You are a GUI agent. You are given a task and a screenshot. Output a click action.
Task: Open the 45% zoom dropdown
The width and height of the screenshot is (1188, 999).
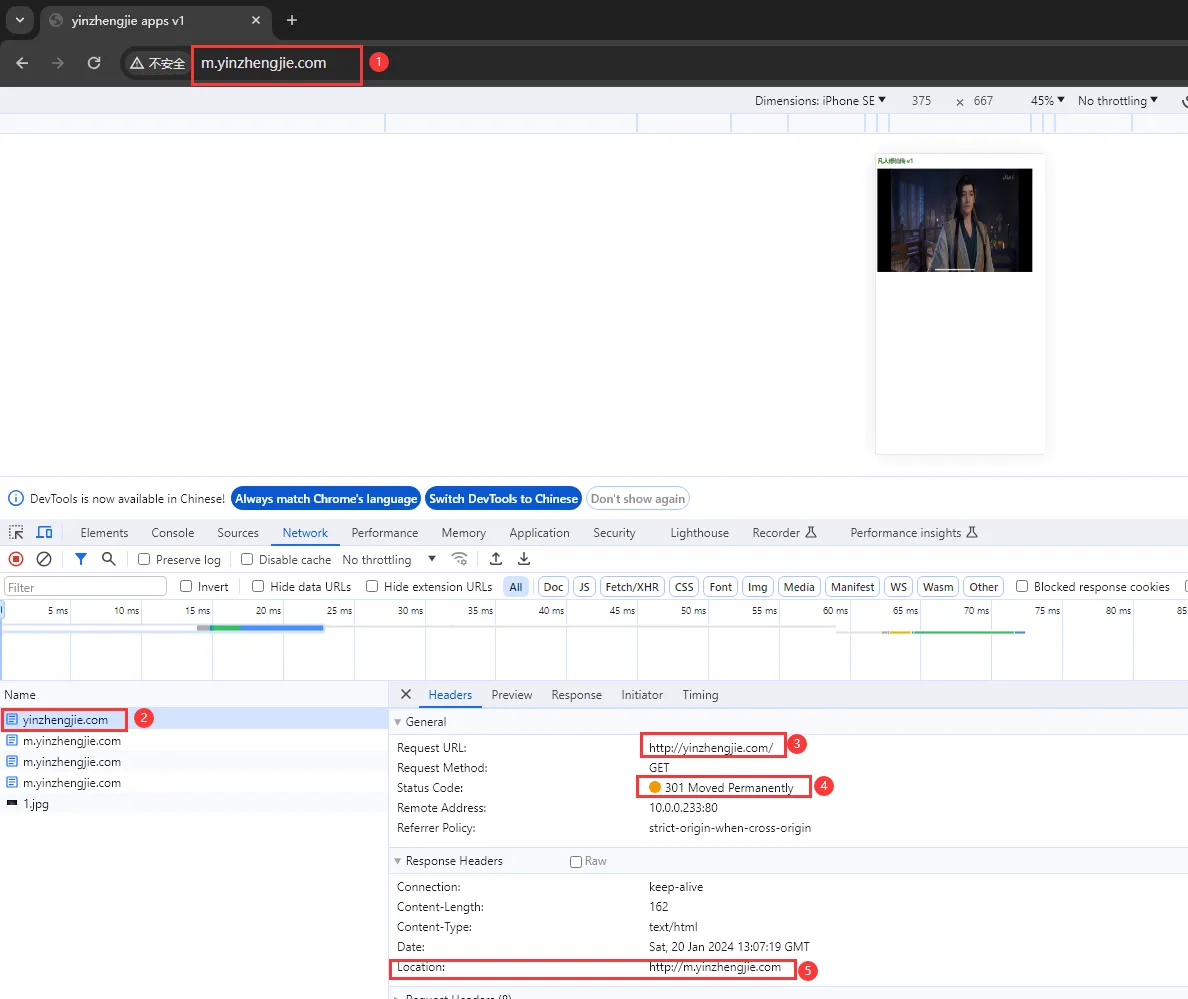(x=1047, y=101)
